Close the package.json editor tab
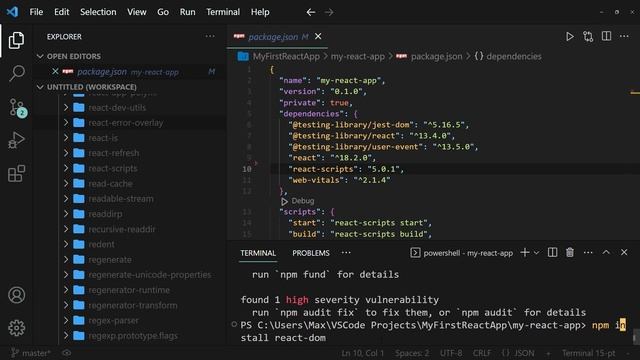 pos(318,36)
